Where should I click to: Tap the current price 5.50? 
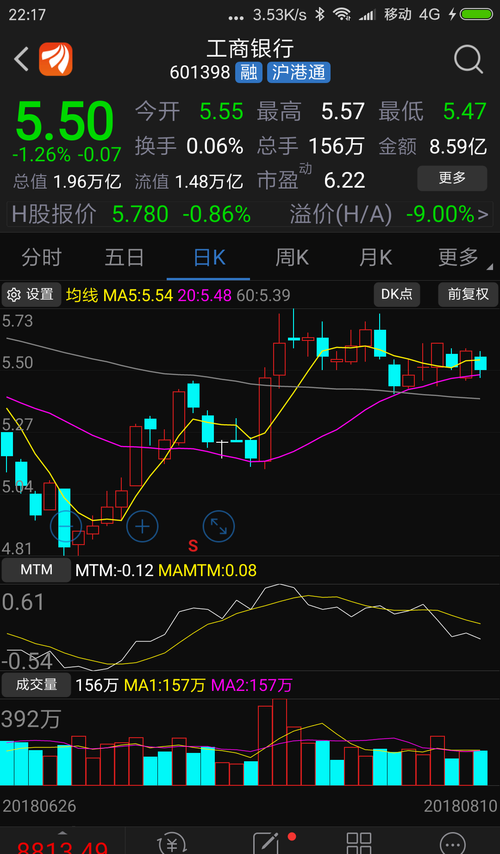pos(64,122)
